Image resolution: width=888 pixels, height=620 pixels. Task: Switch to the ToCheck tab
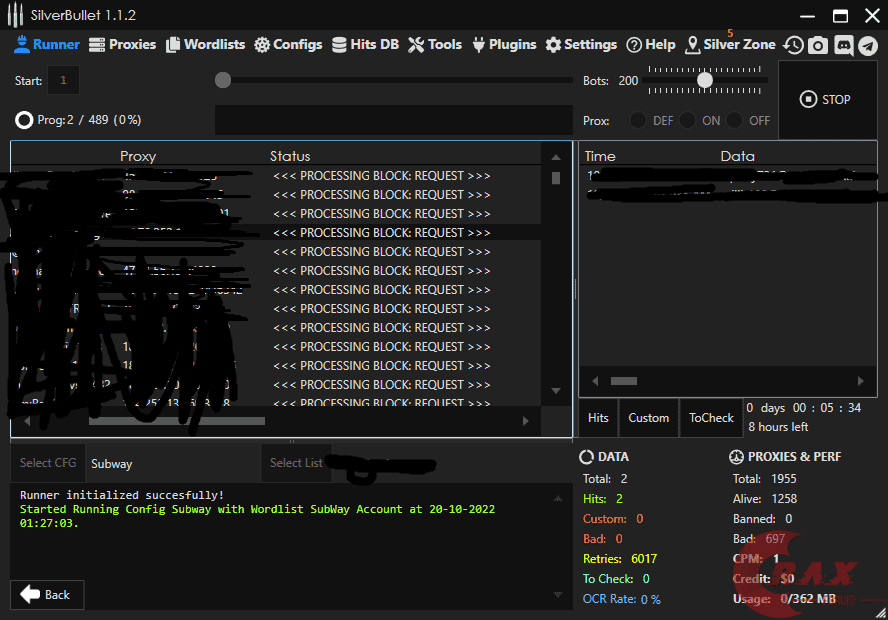coord(711,418)
